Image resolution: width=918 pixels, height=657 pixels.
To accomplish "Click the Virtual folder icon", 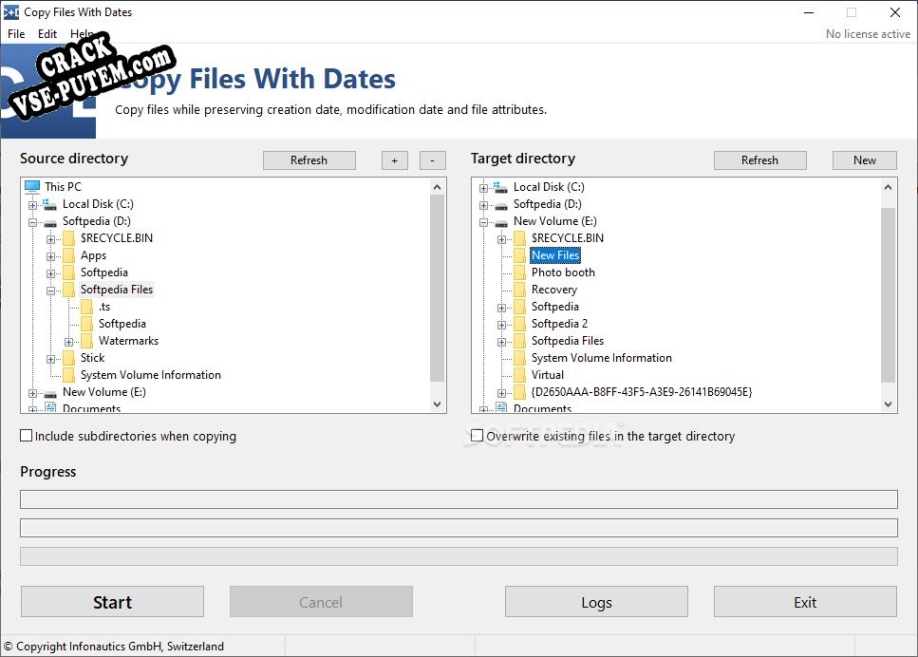I will (x=519, y=375).
